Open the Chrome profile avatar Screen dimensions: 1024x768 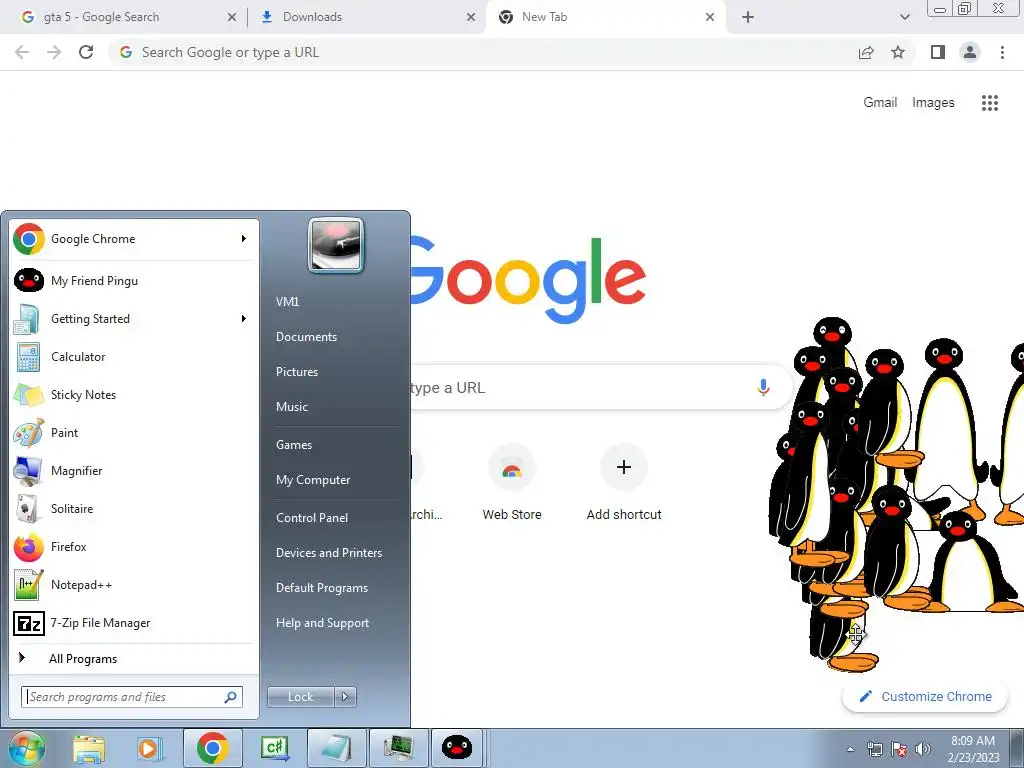pos(970,52)
